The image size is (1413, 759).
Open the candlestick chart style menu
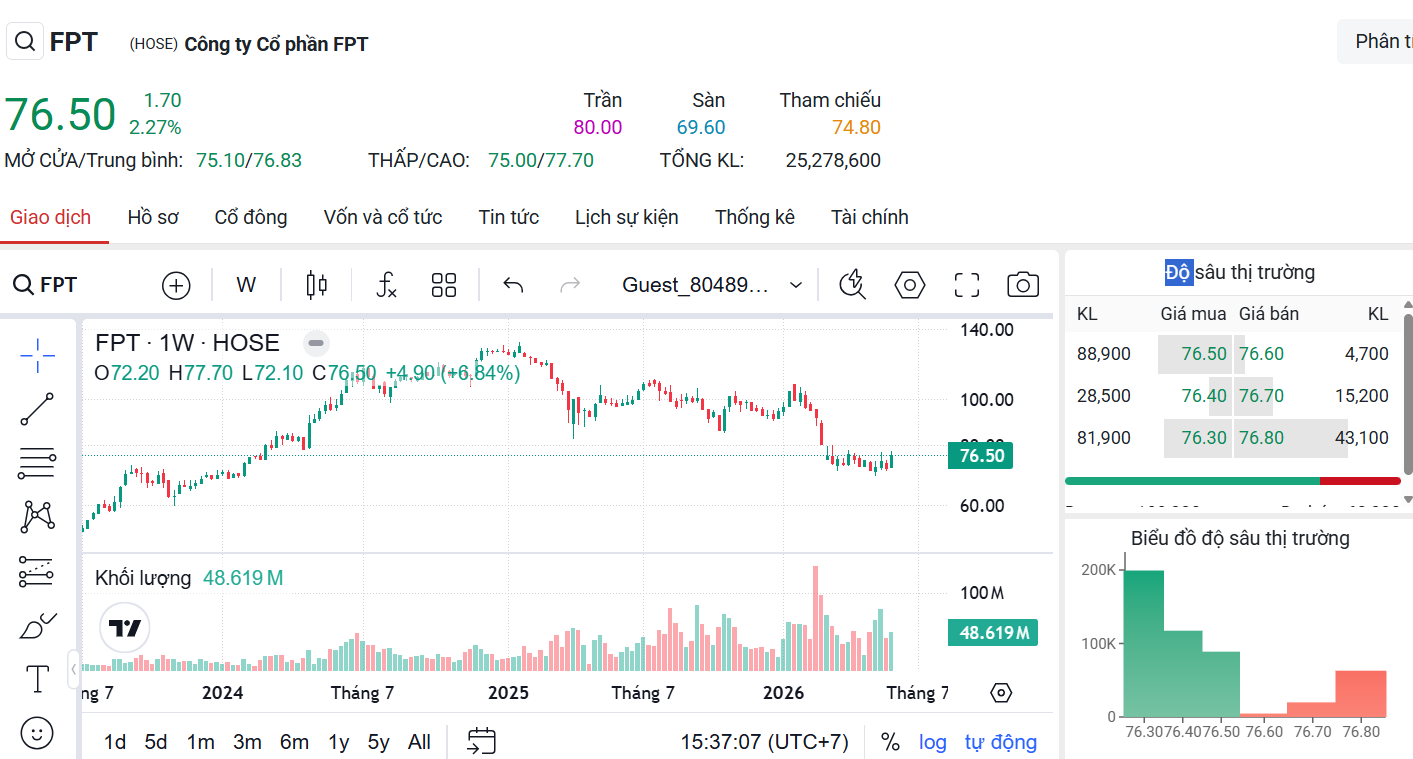(316, 285)
